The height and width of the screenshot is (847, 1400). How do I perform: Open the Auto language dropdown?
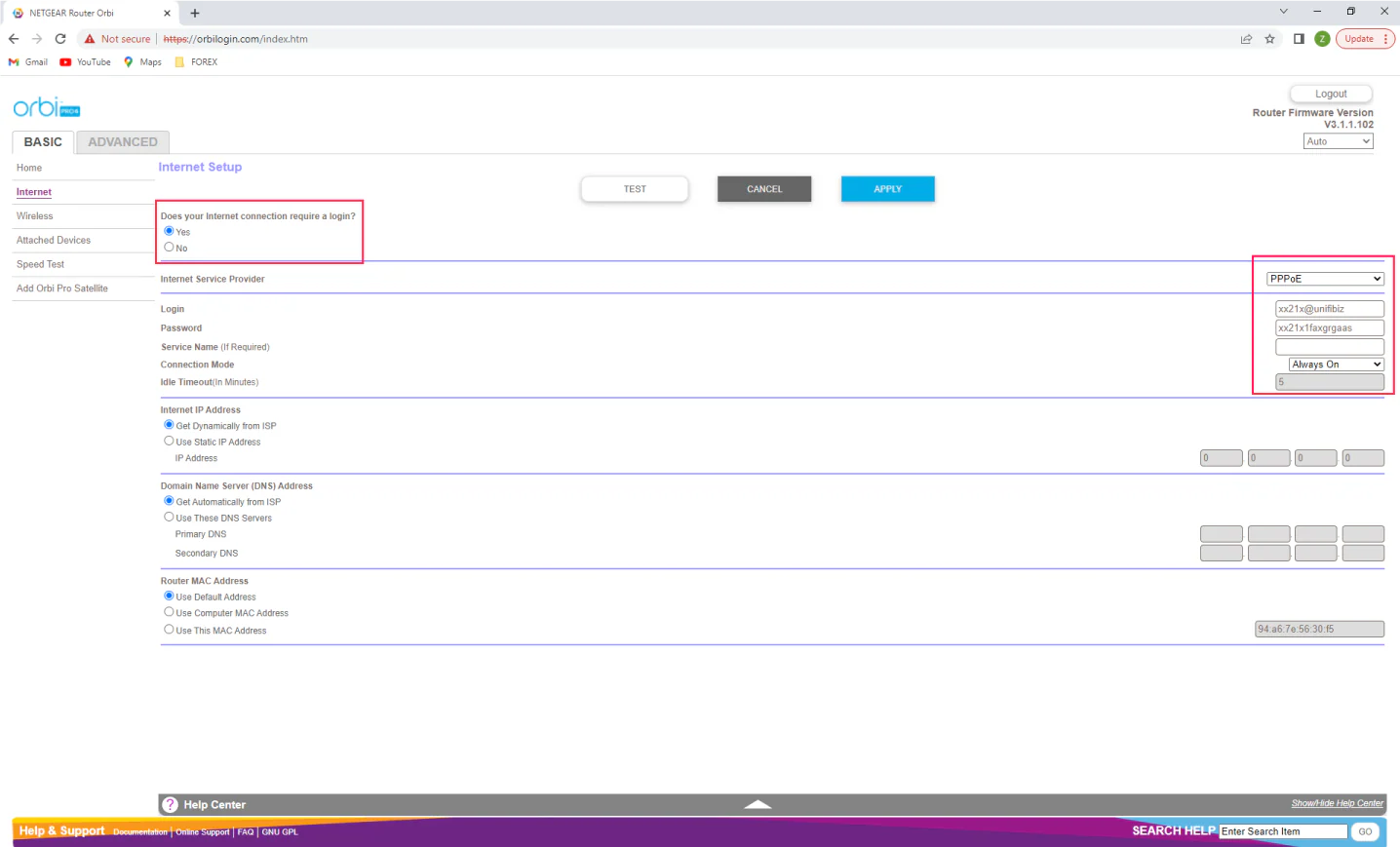(x=1338, y=141)
